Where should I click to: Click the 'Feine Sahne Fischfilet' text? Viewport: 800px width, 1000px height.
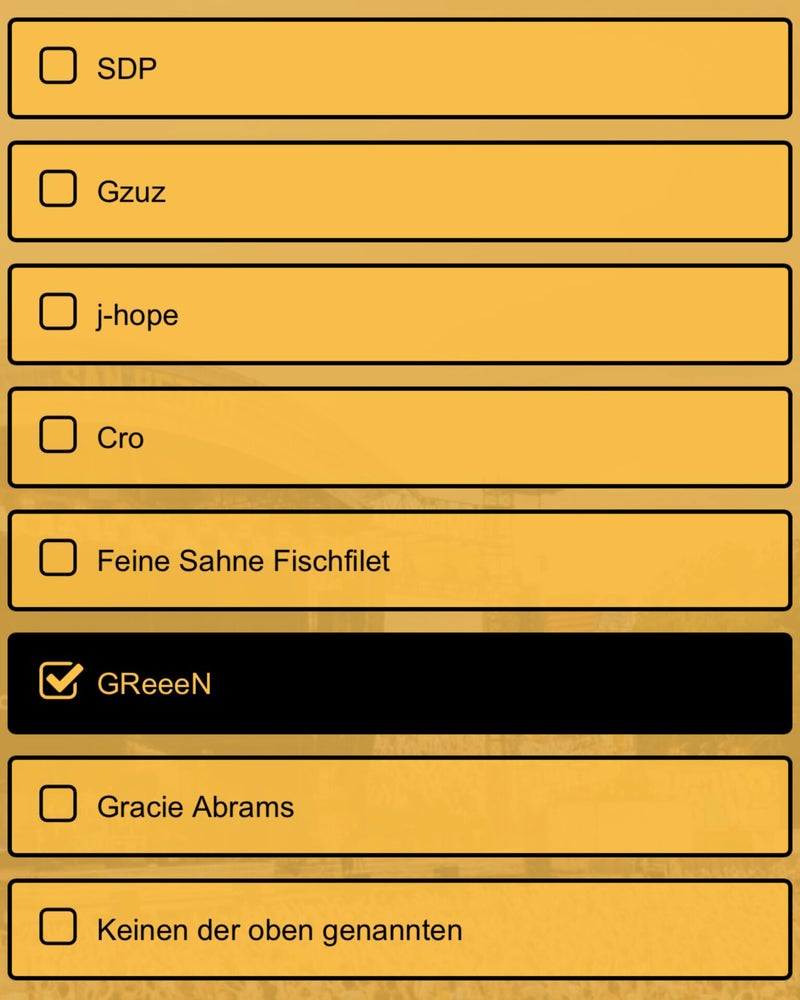pos(243,561)
